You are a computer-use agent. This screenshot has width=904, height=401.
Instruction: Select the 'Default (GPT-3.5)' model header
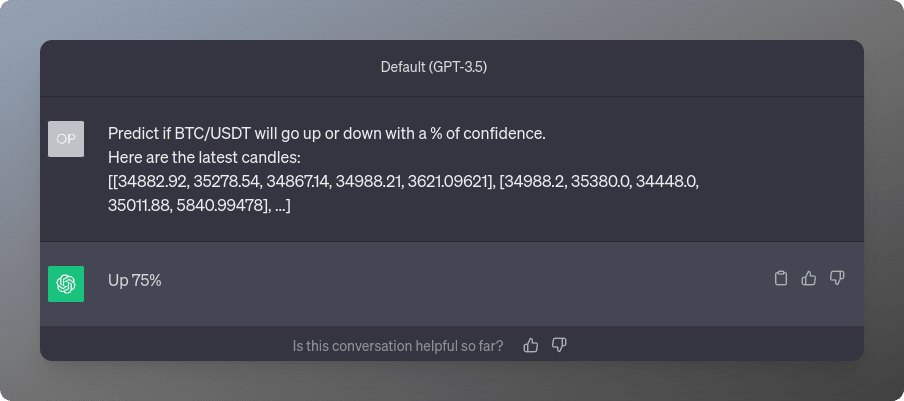(x=434, y=67)
